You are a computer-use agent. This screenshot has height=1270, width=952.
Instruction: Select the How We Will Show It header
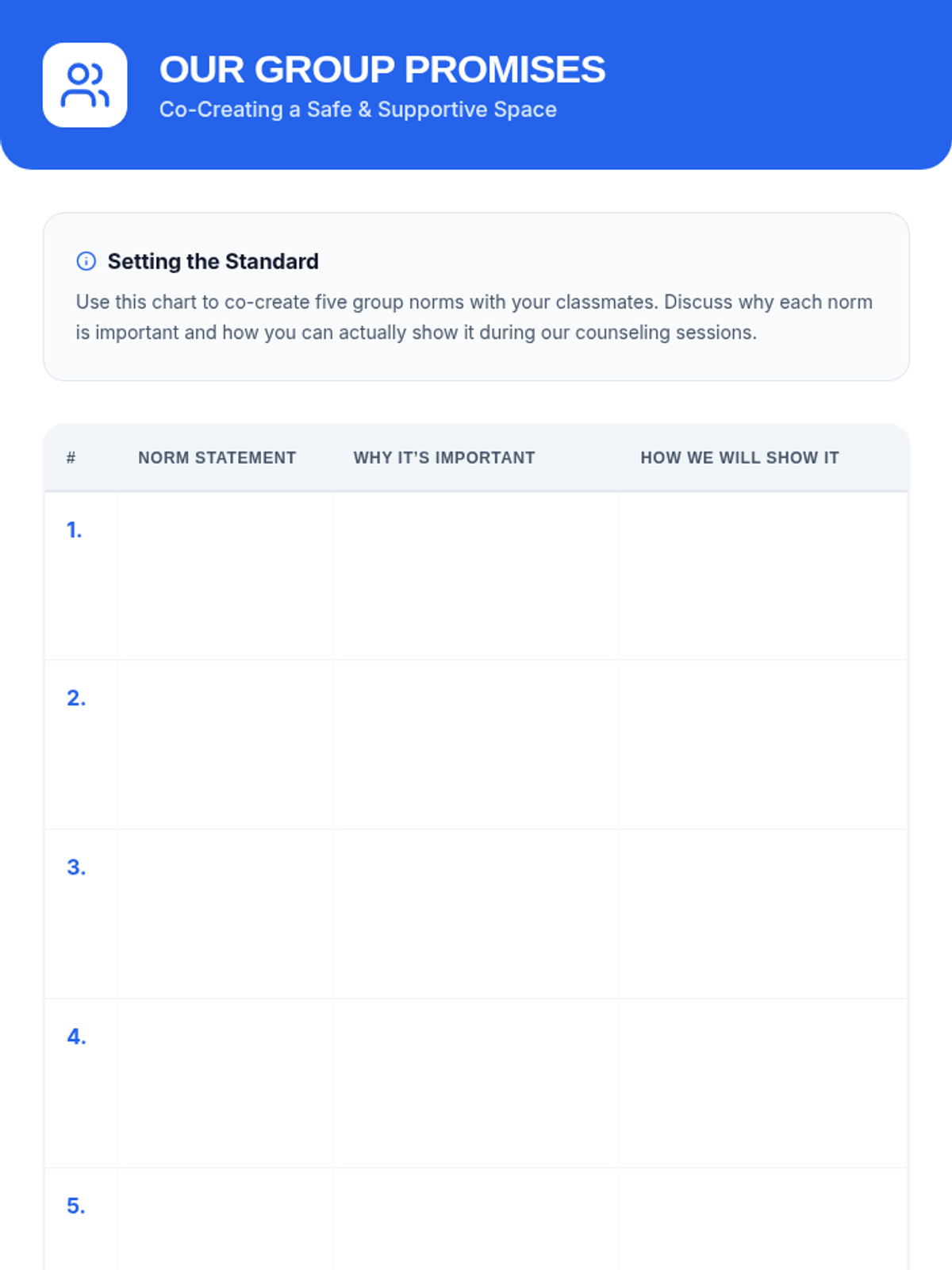pos(739,458)
